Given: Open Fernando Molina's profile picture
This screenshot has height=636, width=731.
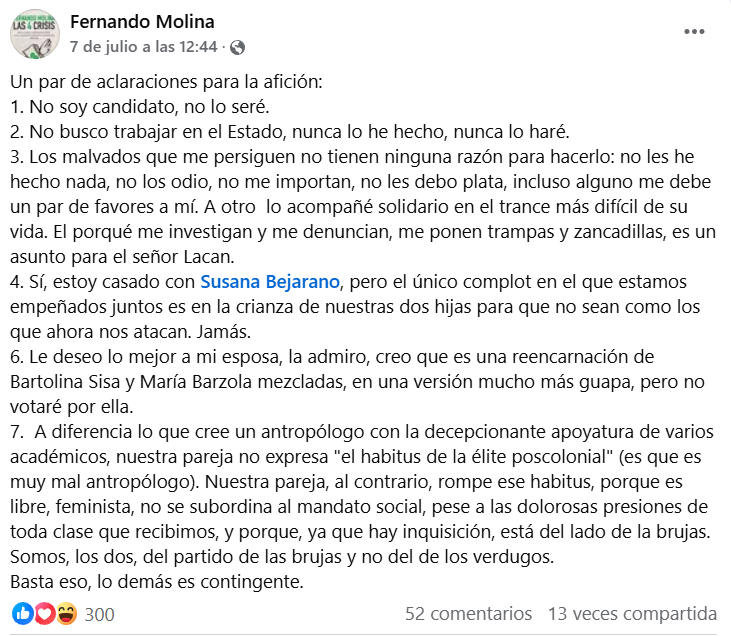Looking at the screenshot, I should [x=35, y=34].
